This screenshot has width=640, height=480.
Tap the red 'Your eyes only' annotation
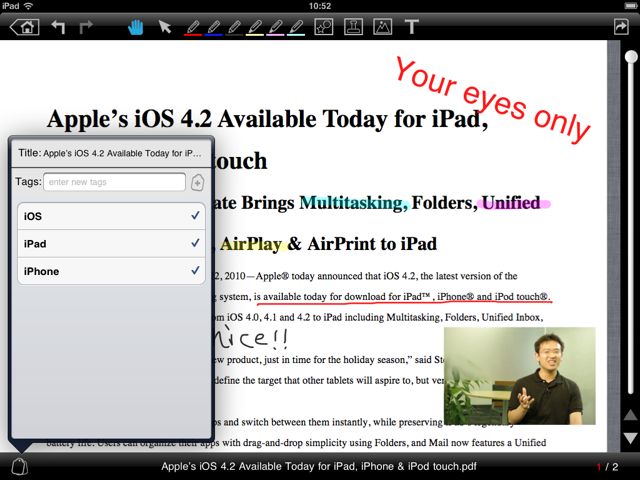(x=493, y=100)
